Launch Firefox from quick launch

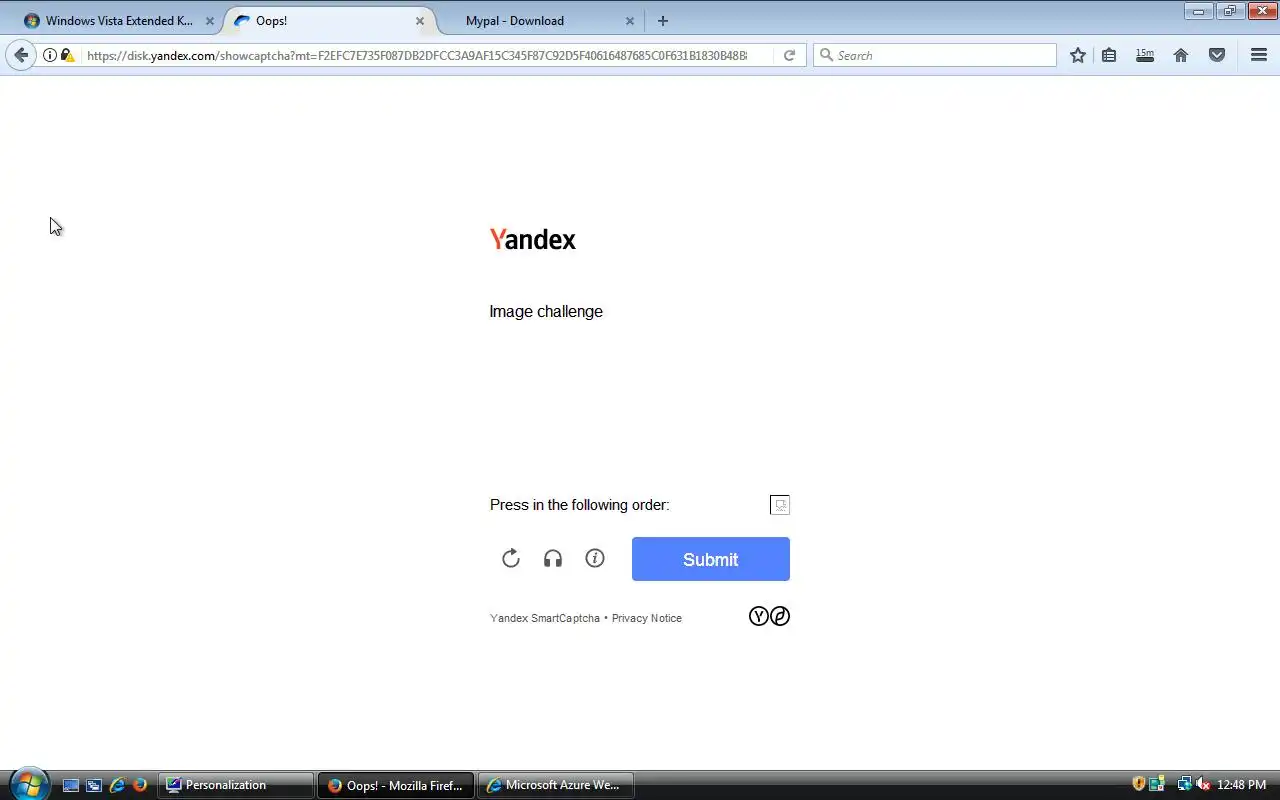click(140, 785)
